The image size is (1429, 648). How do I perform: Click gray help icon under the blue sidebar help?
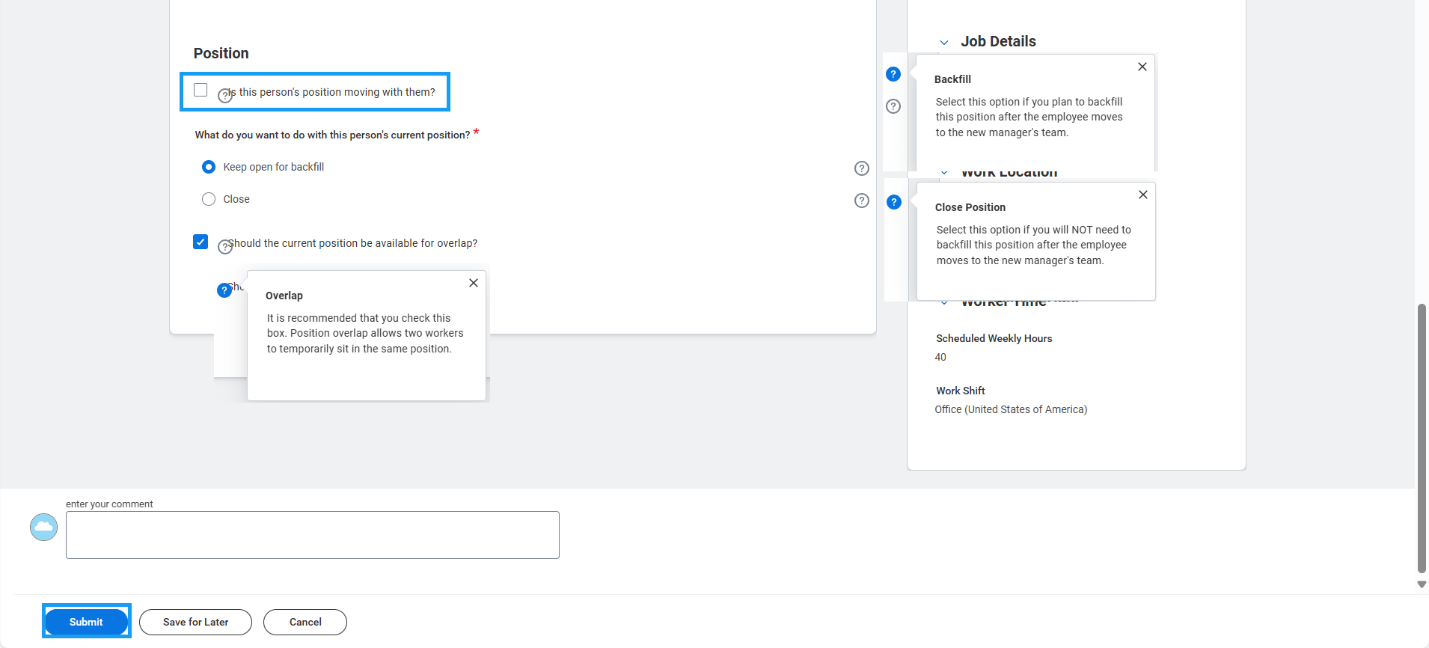pos(893,105)
